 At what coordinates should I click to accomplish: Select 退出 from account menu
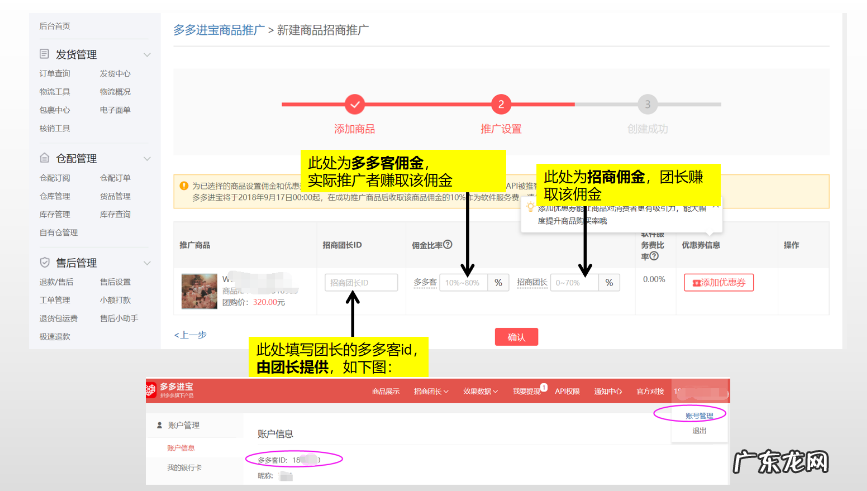(x=699, y=430)
